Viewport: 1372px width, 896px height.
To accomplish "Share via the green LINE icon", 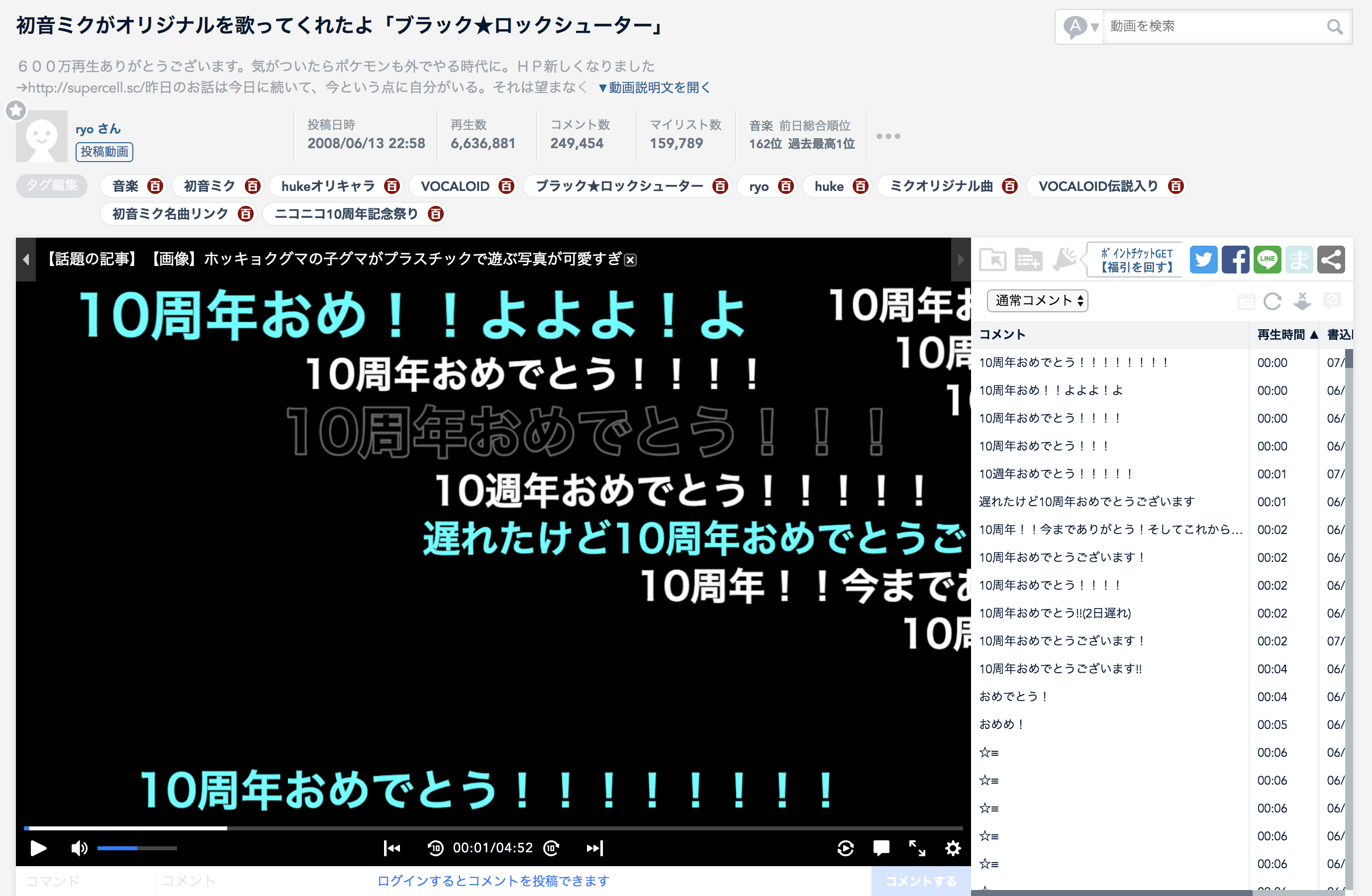I will coord(1267,260).
